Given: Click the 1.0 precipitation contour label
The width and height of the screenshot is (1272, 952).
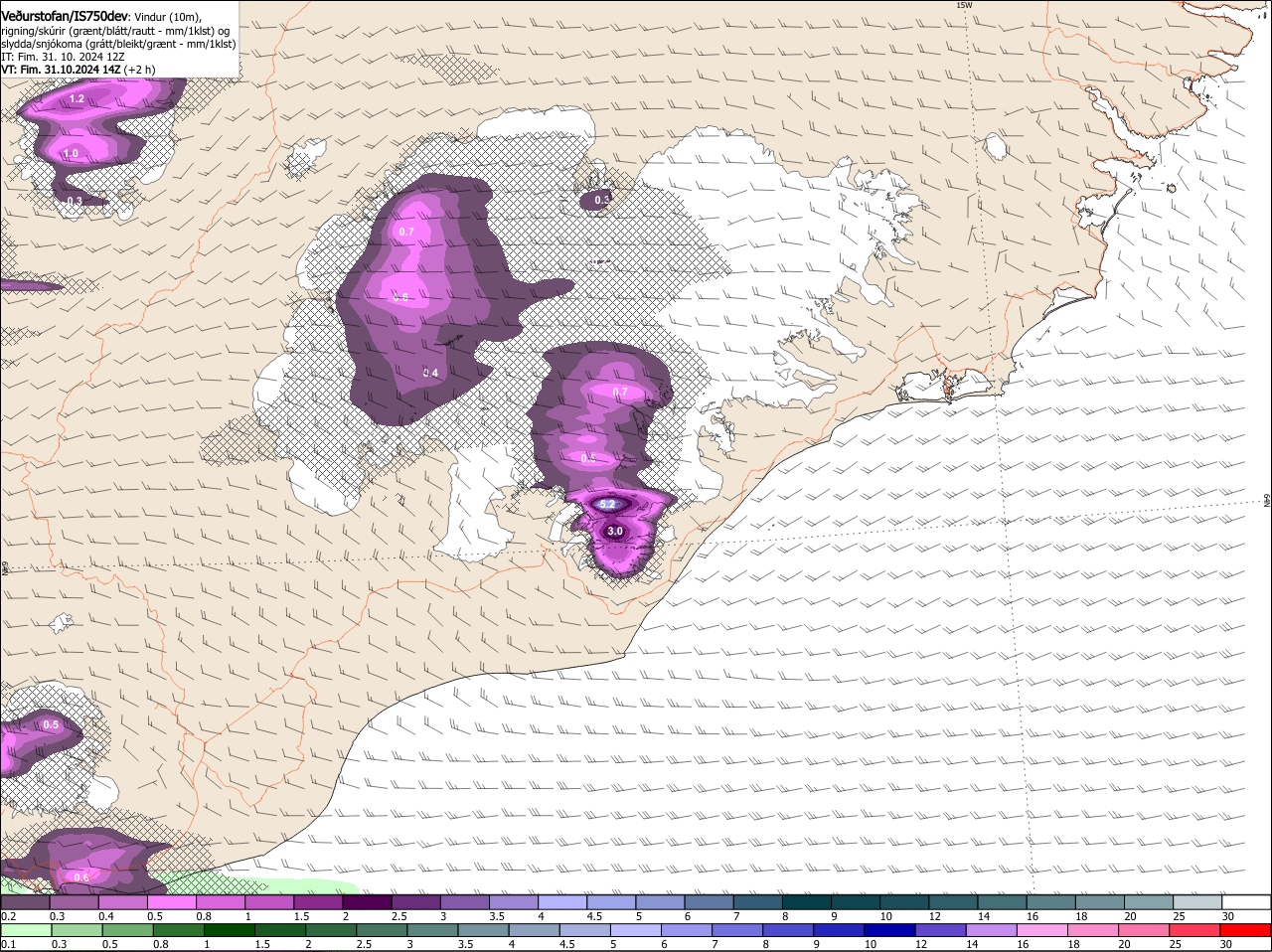Looking at the screenshot, I should pos(71,153).
